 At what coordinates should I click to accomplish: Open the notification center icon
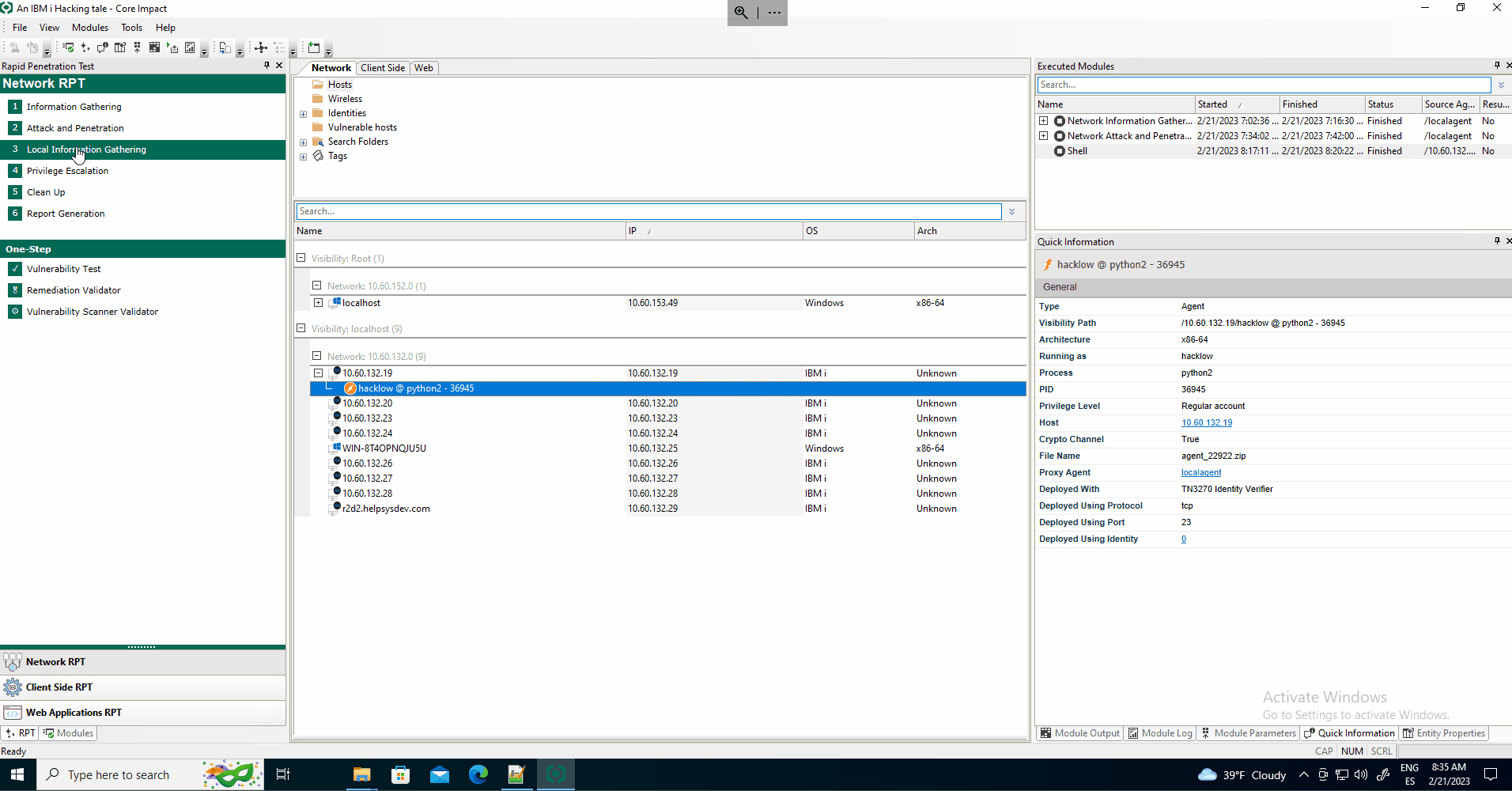point(1491,774)
